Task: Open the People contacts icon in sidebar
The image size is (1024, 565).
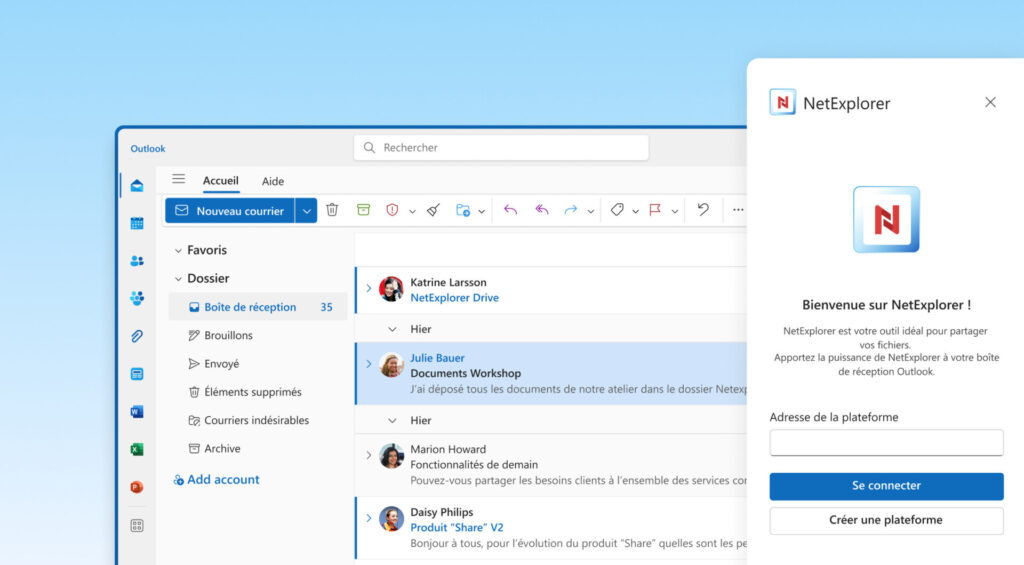Action: pos(136,261)
